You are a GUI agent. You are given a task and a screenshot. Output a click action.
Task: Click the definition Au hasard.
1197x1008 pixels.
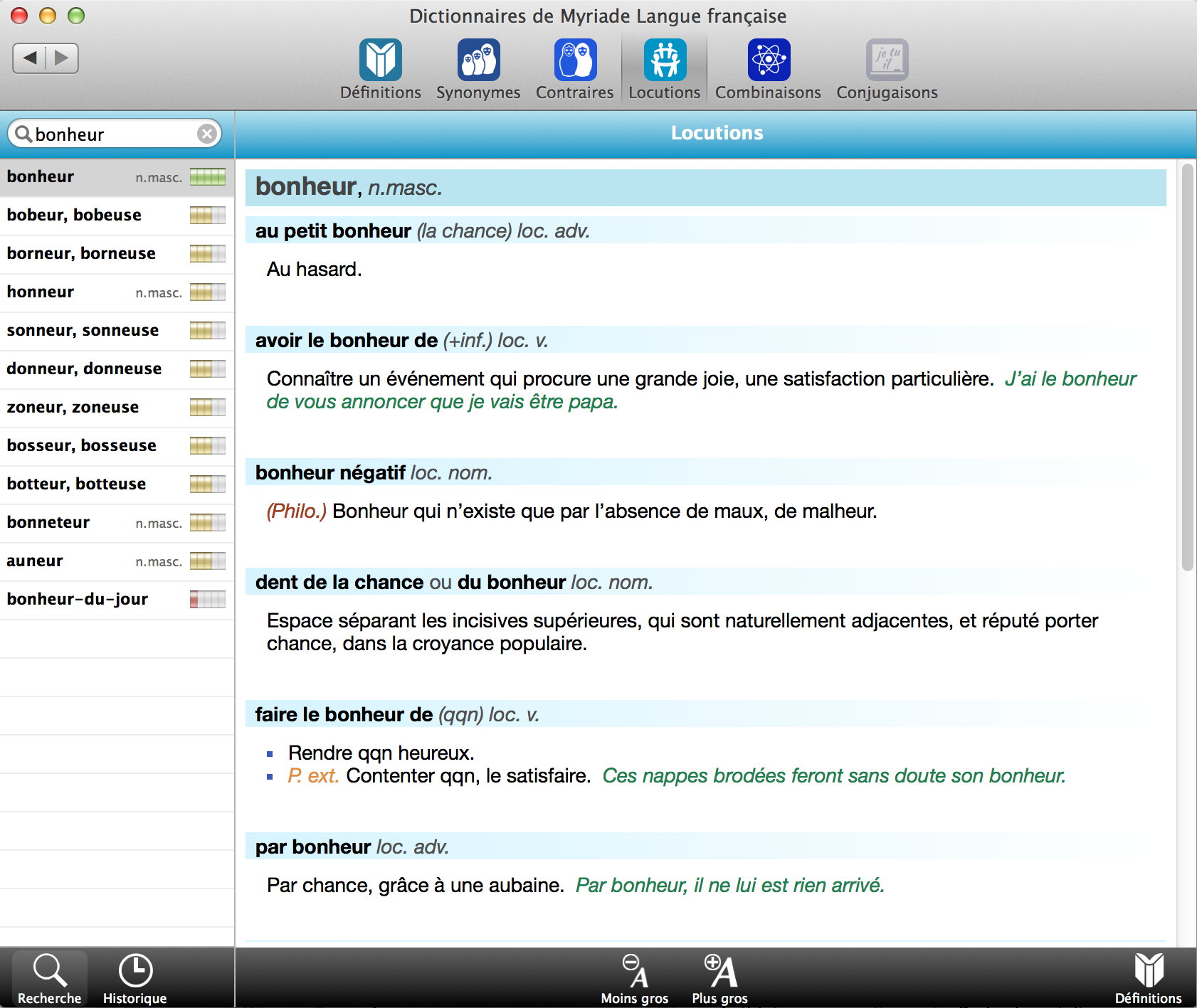click(x=315, y=270)
